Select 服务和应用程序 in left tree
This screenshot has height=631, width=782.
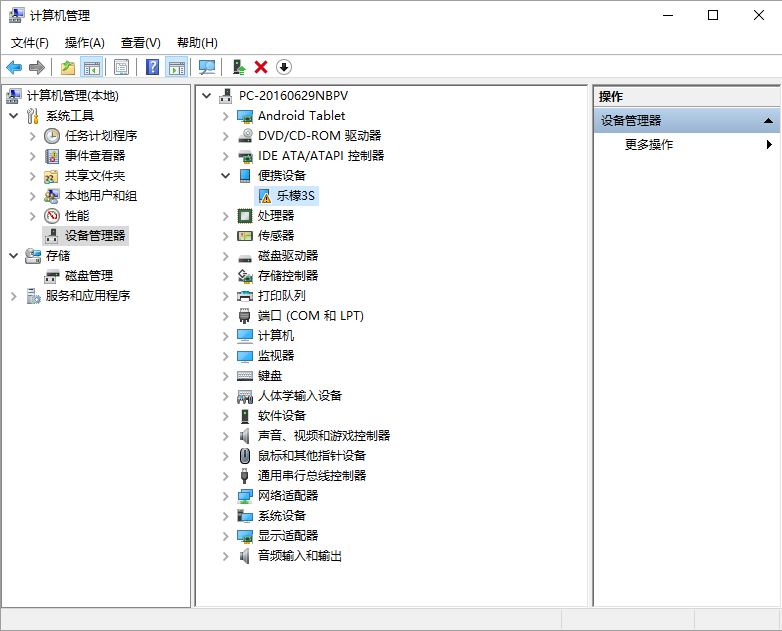[x=87, y=296]
